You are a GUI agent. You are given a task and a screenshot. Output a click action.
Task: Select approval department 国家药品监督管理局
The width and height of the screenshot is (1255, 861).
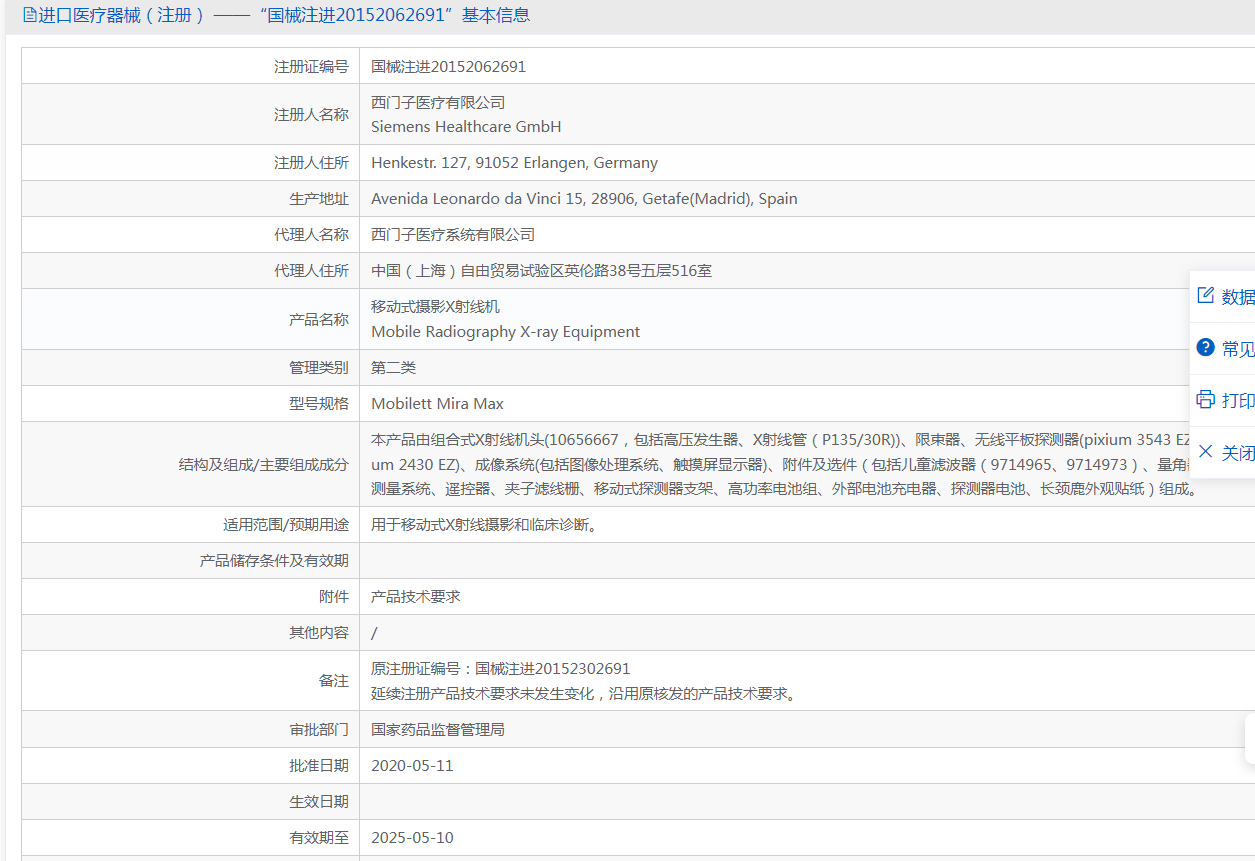[x=438, y=730]
